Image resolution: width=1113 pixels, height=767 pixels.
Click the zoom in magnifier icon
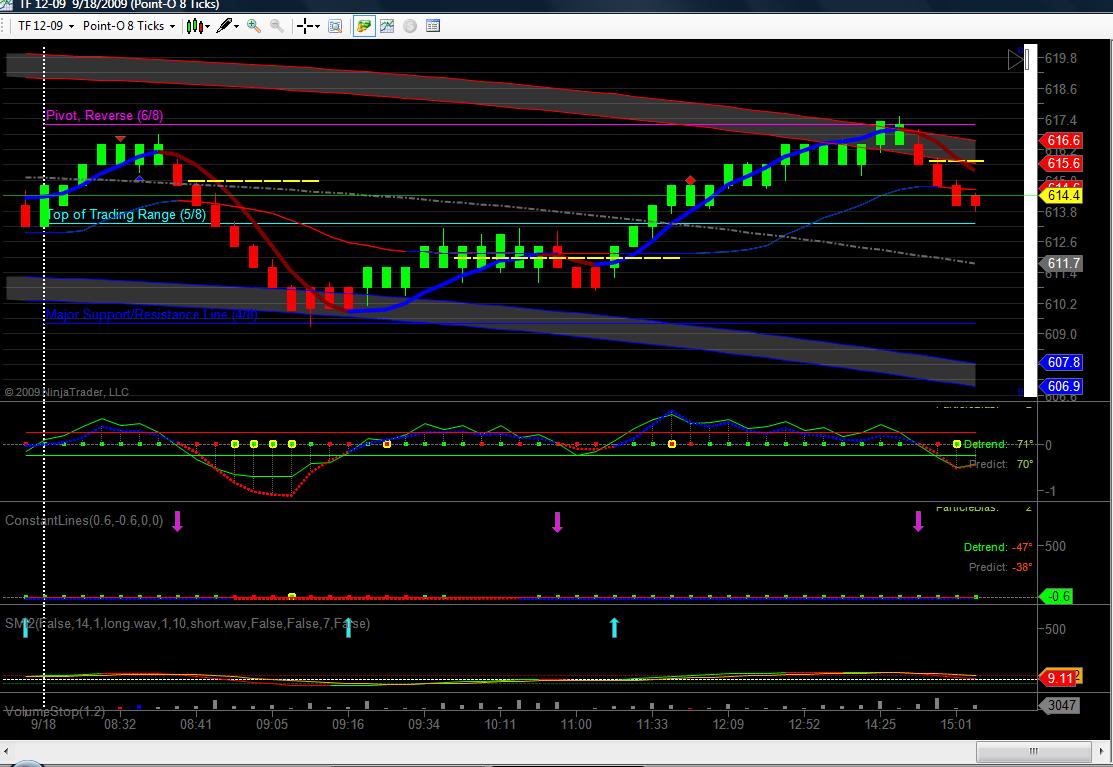click(x=253, y=26)
